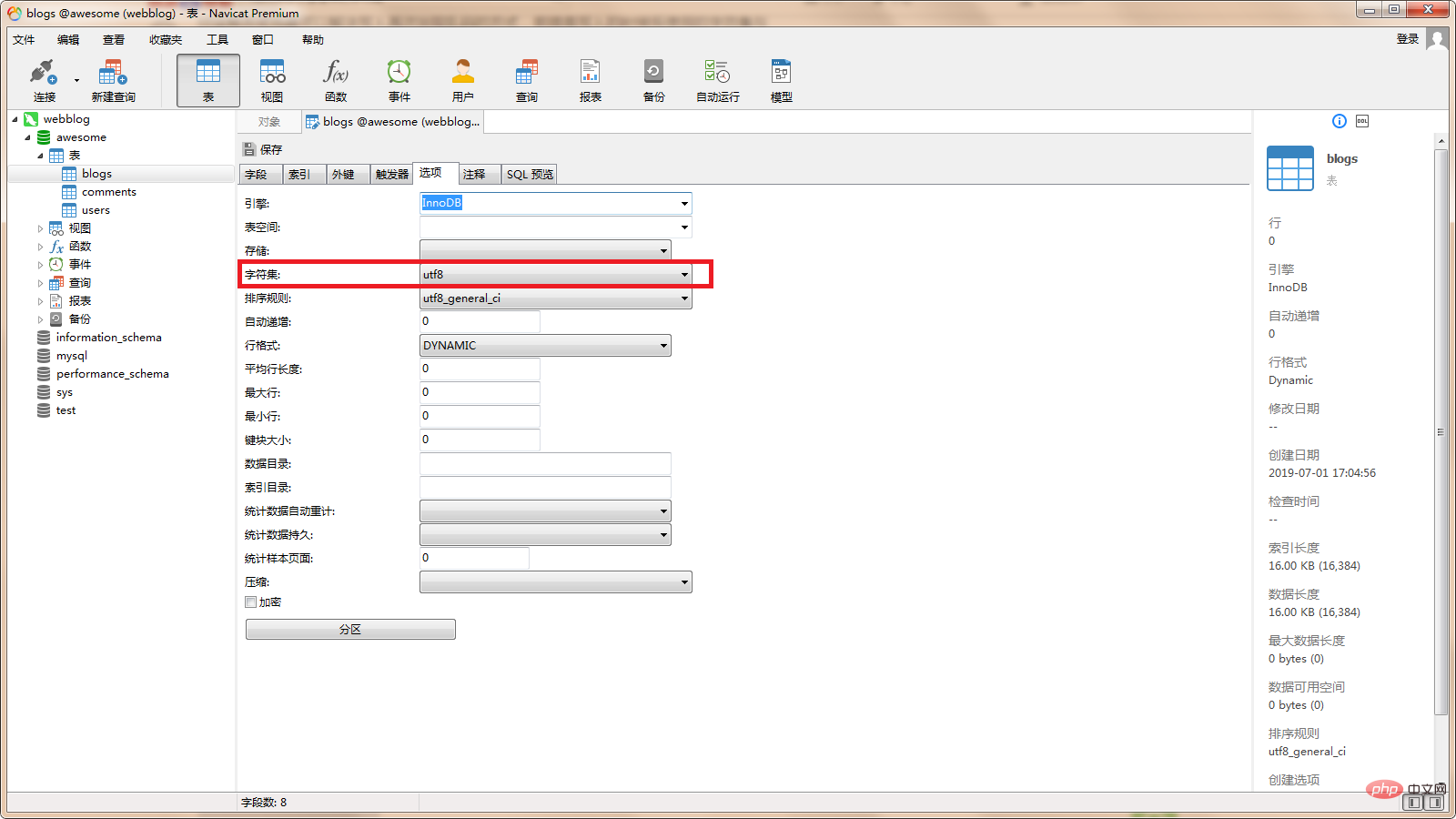Open the Query (查询) toolbar icon
This screenshot has height=819, width=1456.
pos(527,80)
